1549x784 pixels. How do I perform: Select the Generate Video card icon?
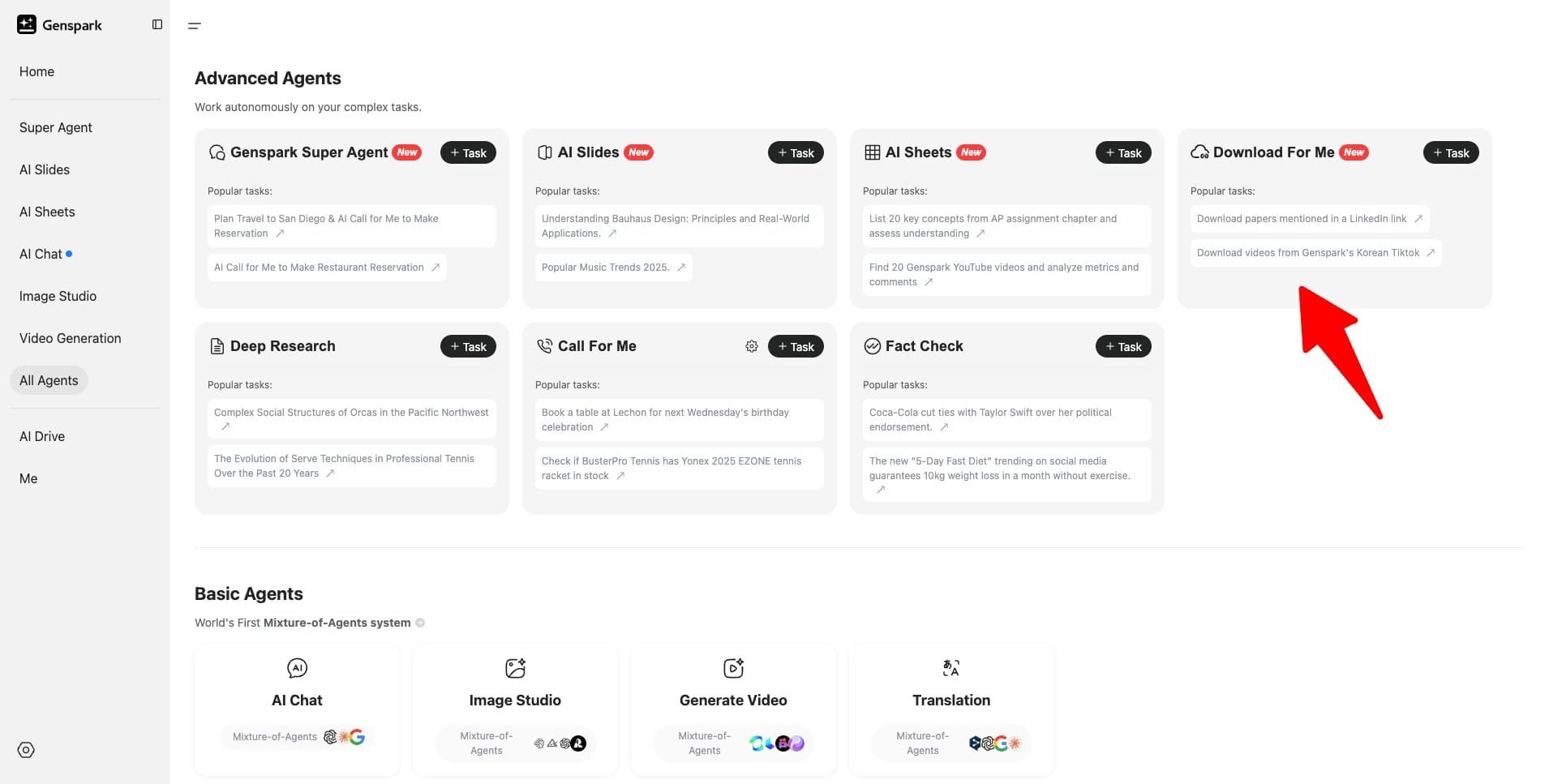(x=733, y=668)
